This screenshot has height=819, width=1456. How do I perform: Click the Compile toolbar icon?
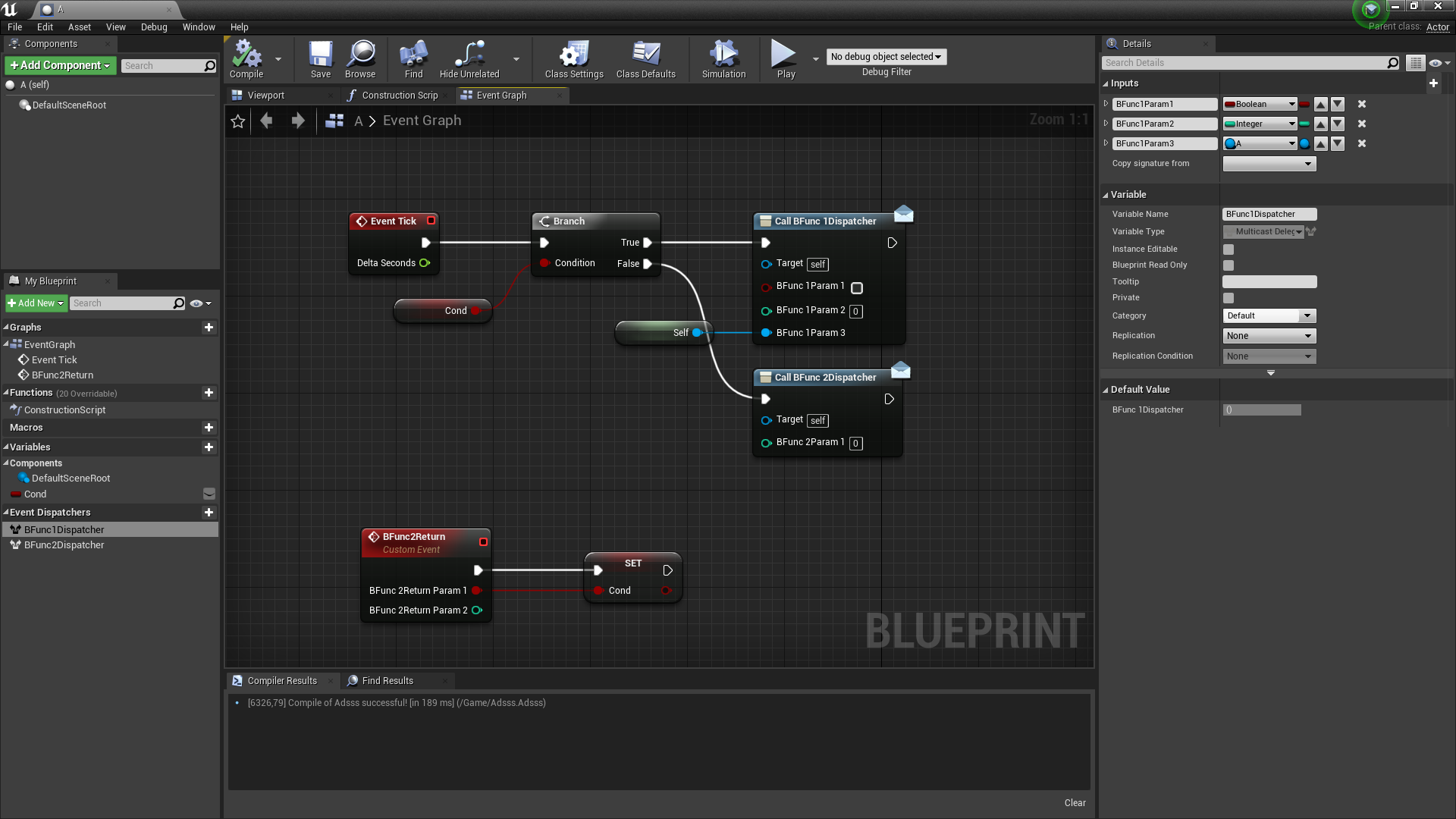point(246,55)
